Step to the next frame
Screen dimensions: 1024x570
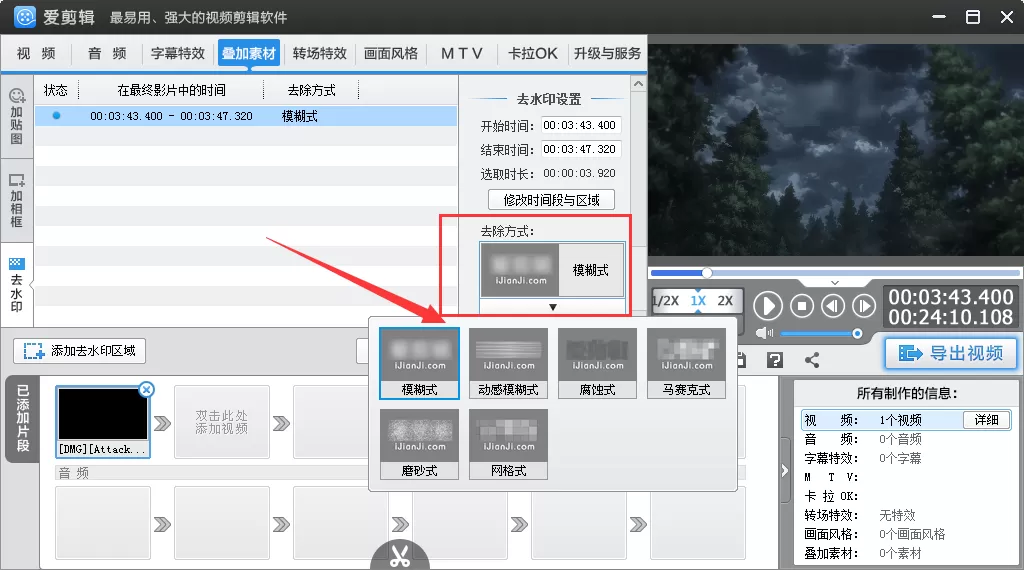tap(863, 306)
